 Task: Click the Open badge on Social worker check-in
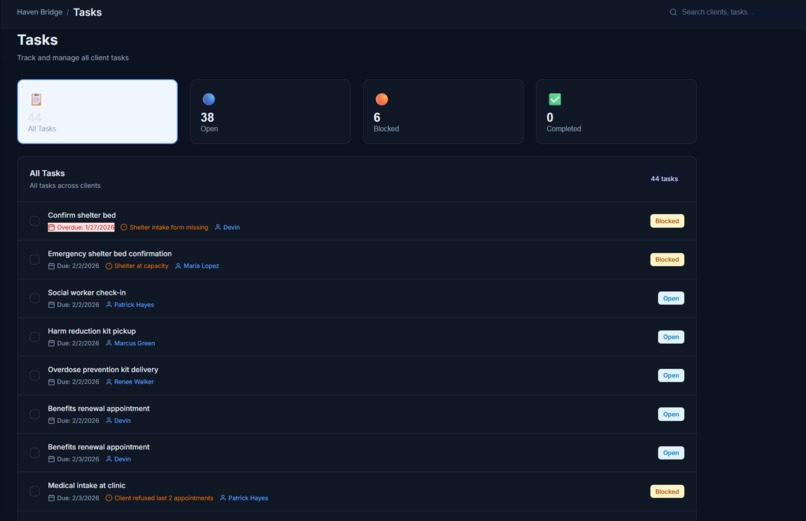671,298
